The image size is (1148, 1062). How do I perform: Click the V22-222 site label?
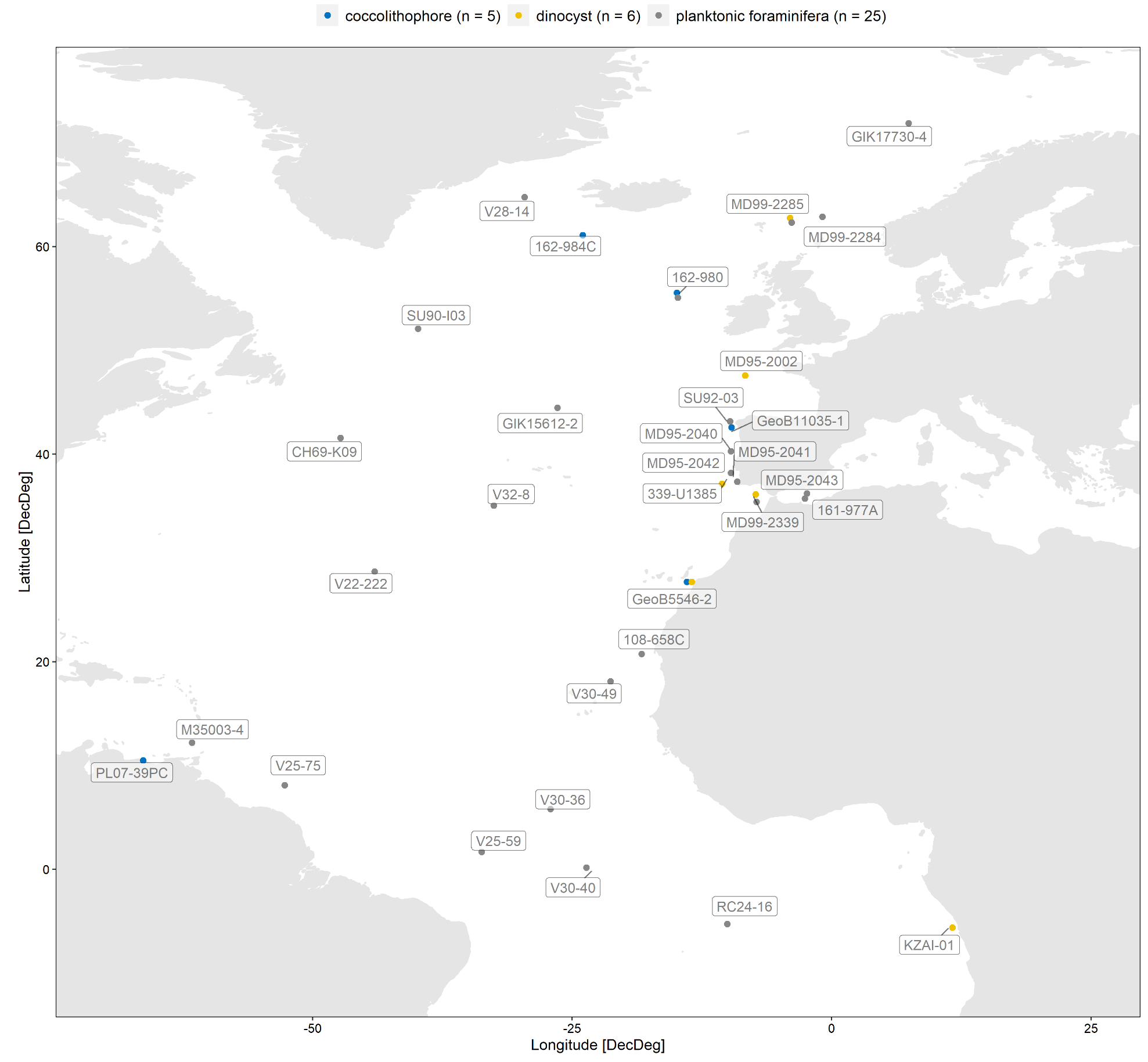[361, 584]
